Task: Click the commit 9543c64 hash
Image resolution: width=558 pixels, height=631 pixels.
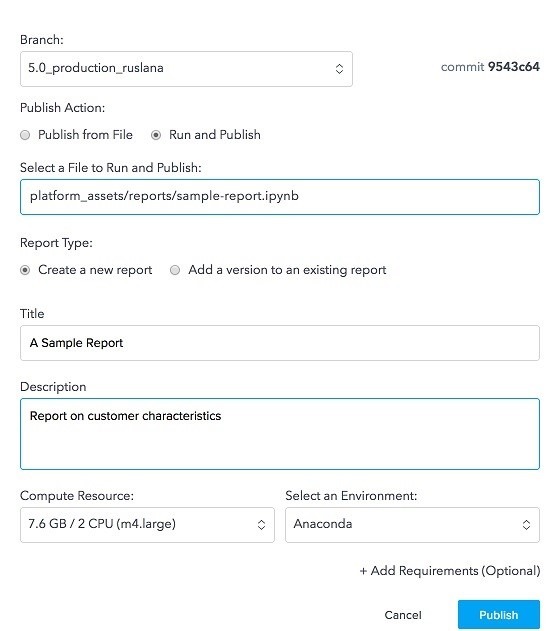Action: pos(514,67)
